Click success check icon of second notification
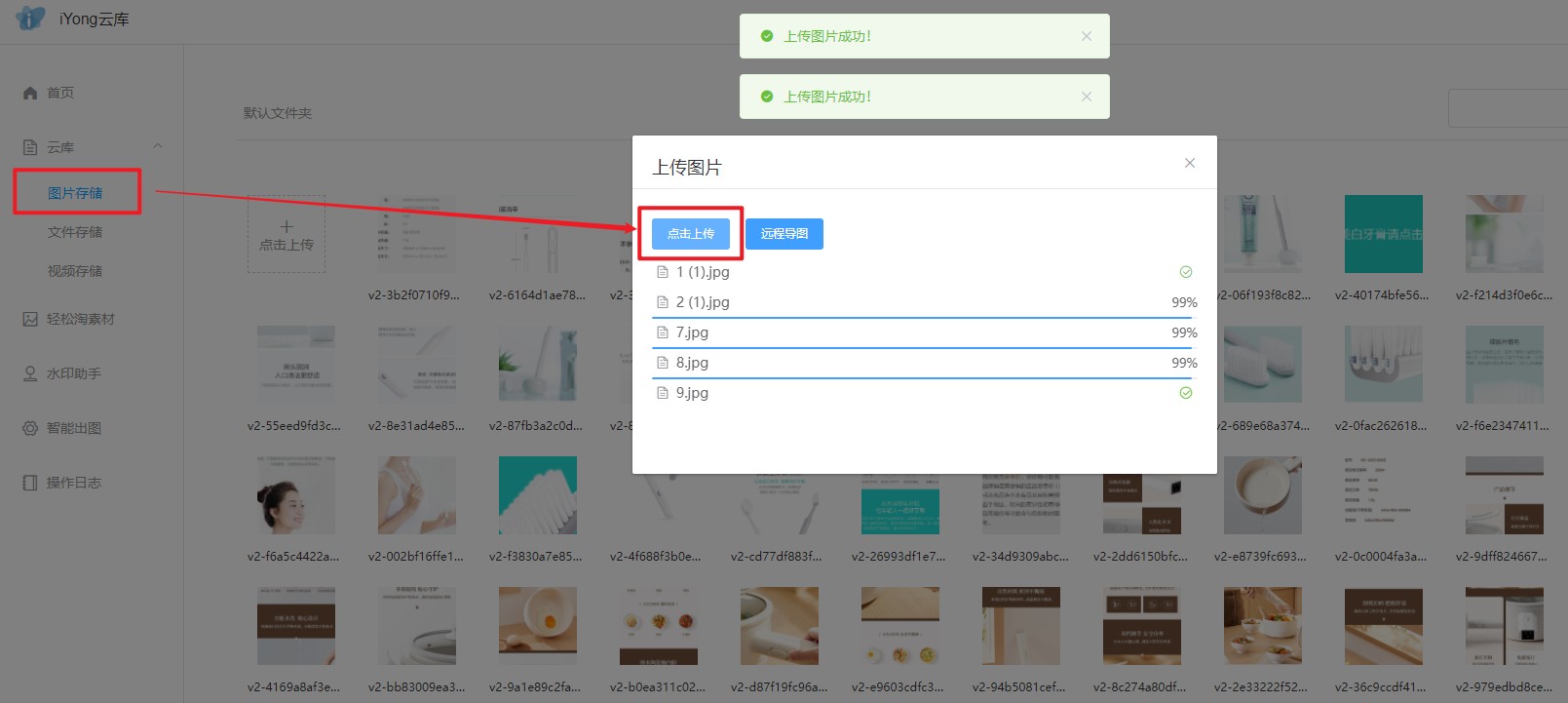 tap(767, 97)
